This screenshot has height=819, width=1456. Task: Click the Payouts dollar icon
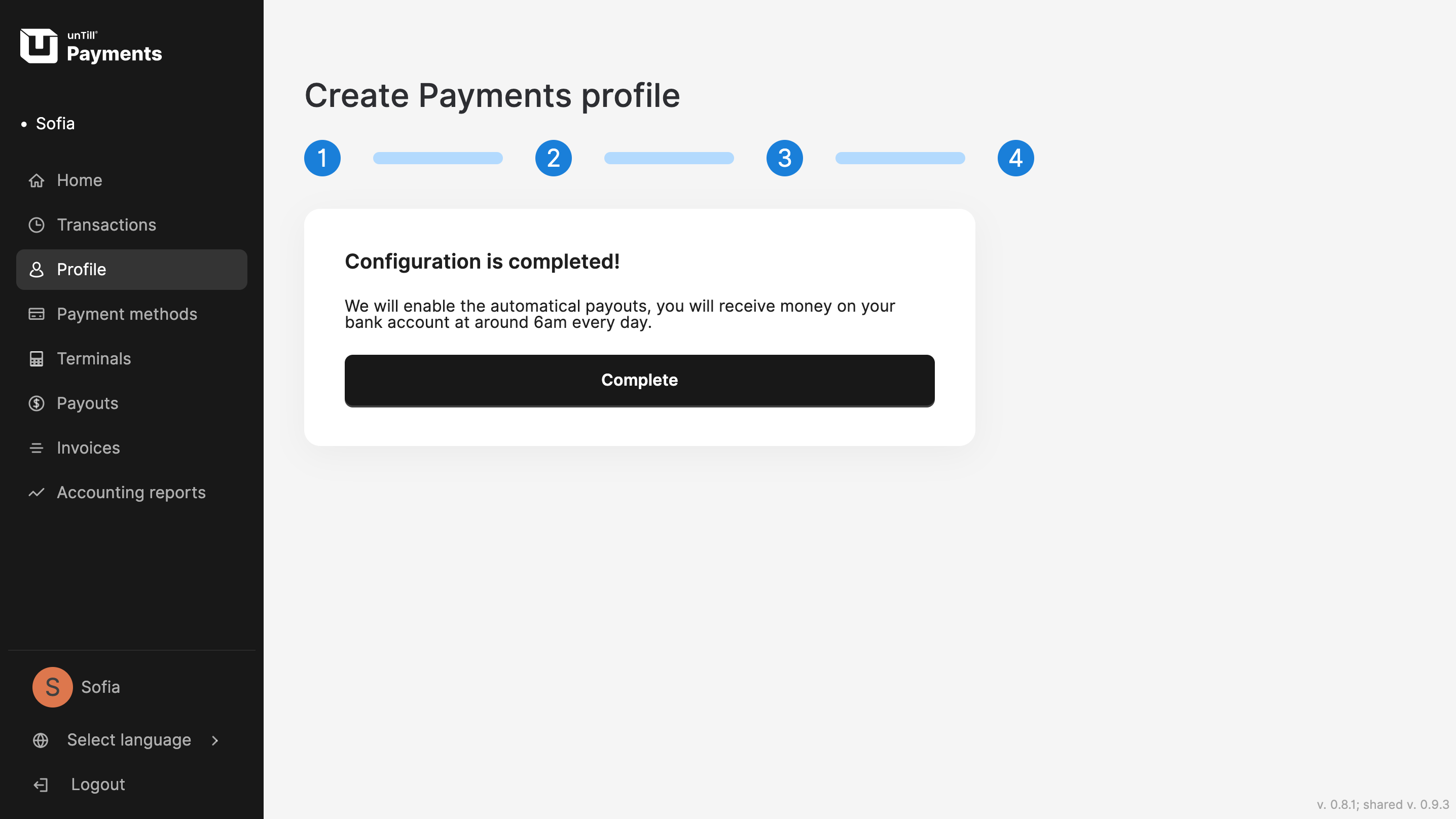[x=37, y=403]
